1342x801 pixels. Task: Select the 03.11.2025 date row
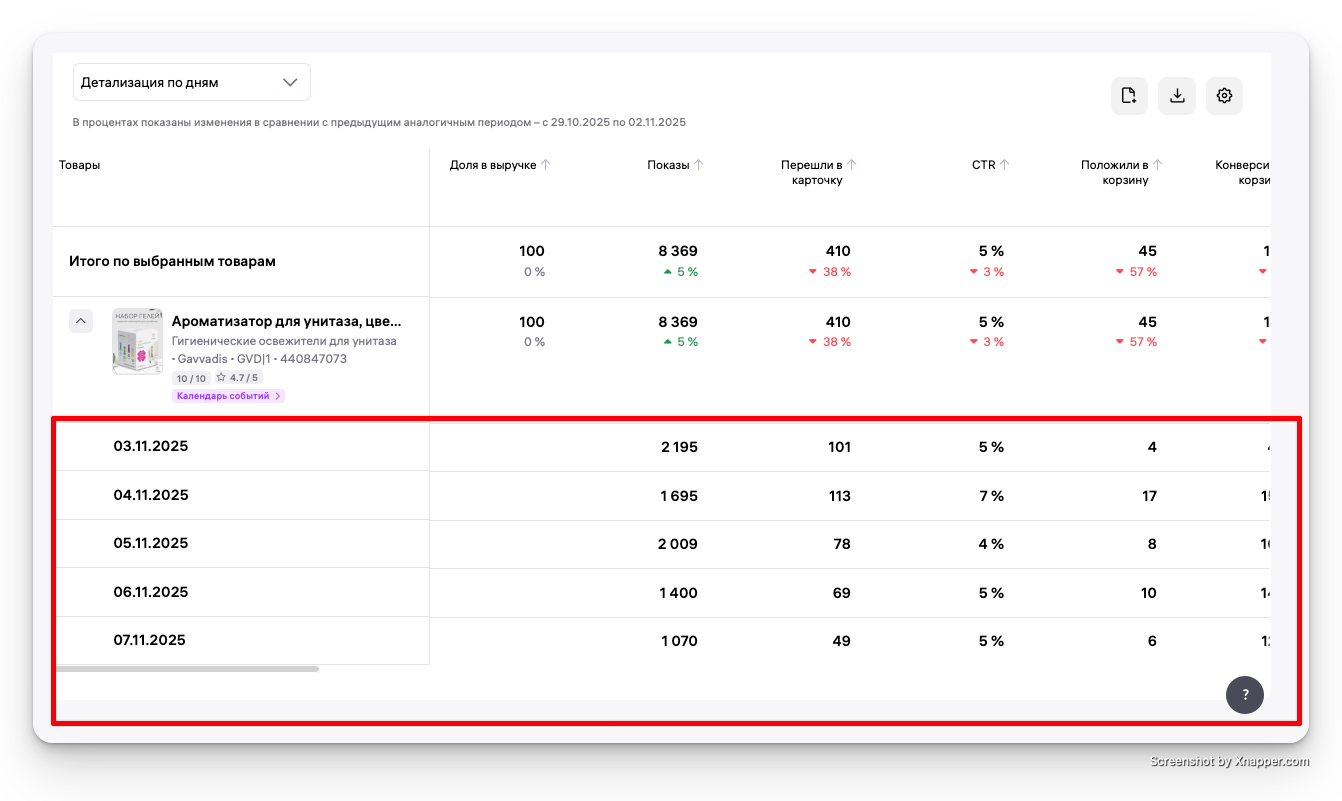coord(150,446)
